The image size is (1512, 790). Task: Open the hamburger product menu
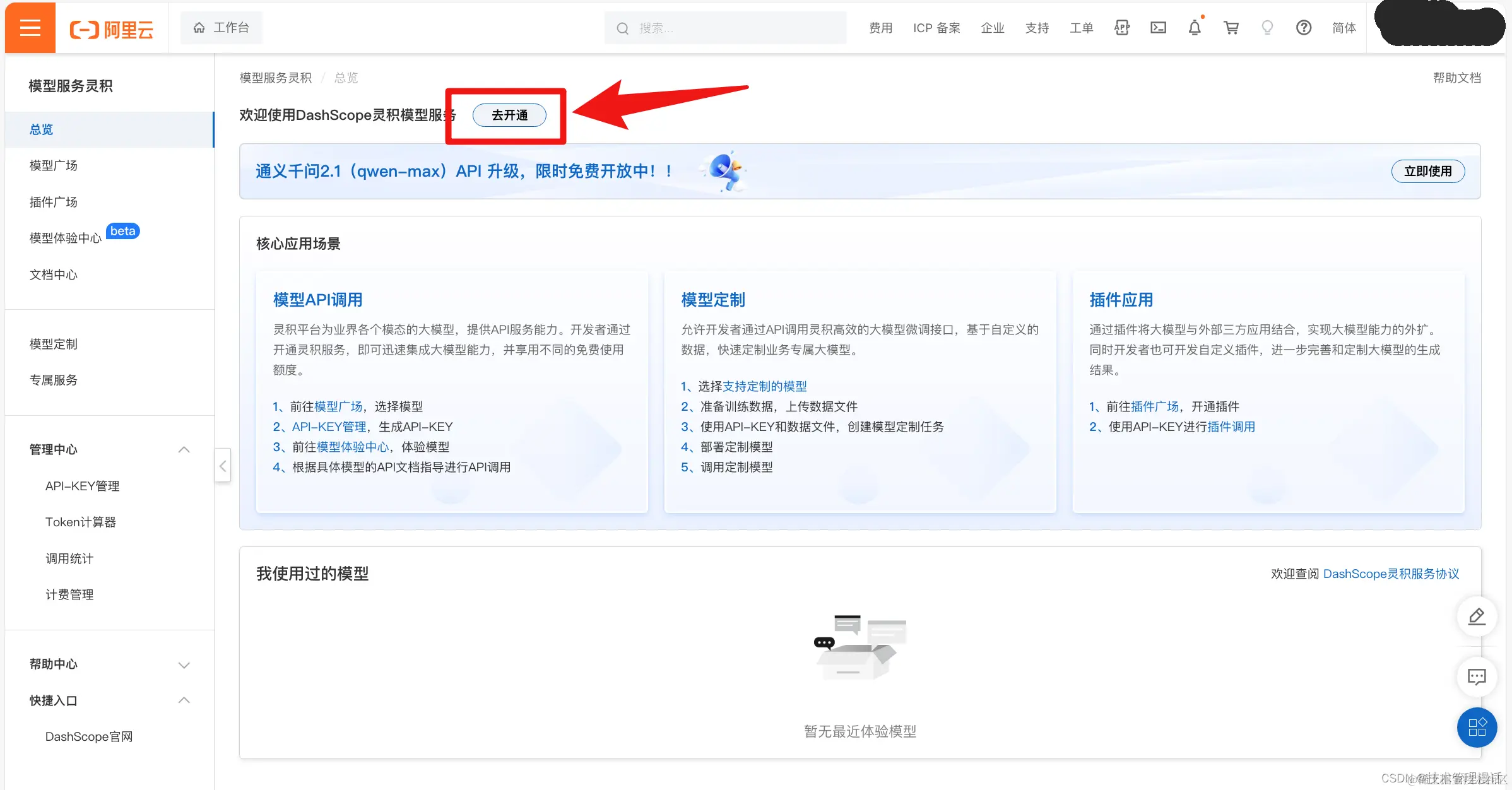(30, 27)
